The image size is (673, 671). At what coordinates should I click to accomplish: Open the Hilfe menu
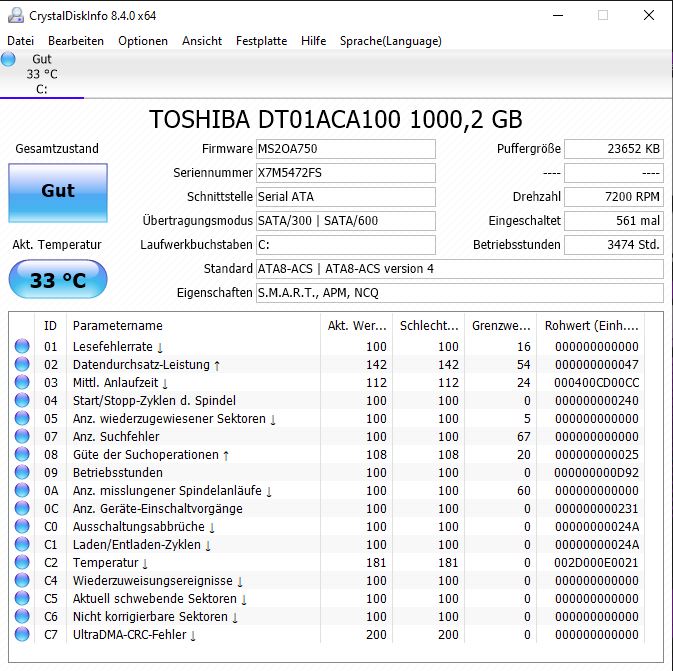click(313, 41)
